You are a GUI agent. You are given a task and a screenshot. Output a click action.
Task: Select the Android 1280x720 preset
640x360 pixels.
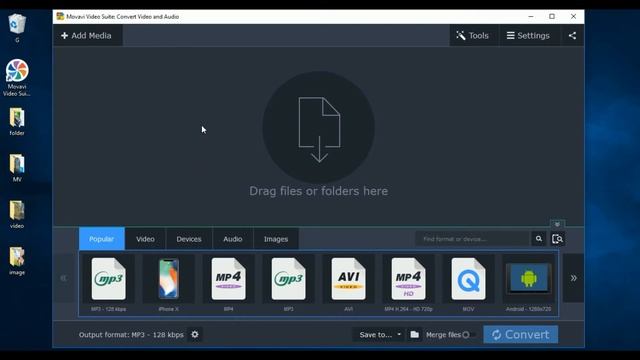point(529,284)
